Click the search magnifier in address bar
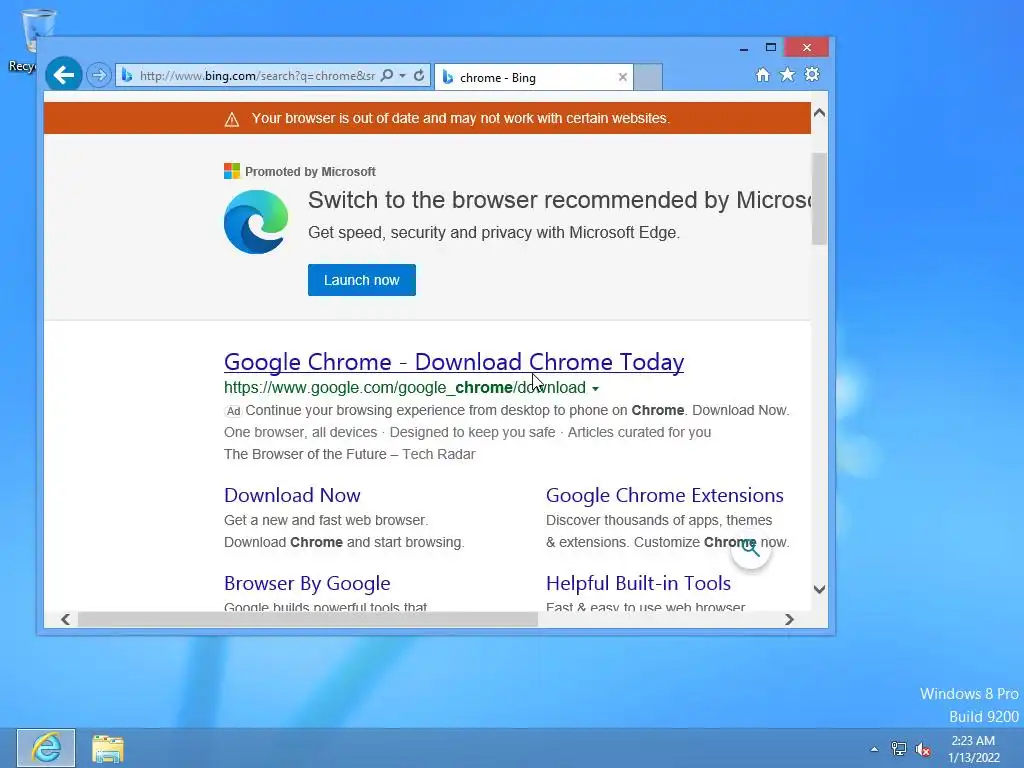The height and width of the screenshot is (768, 1024). click(x=387, y=75)
